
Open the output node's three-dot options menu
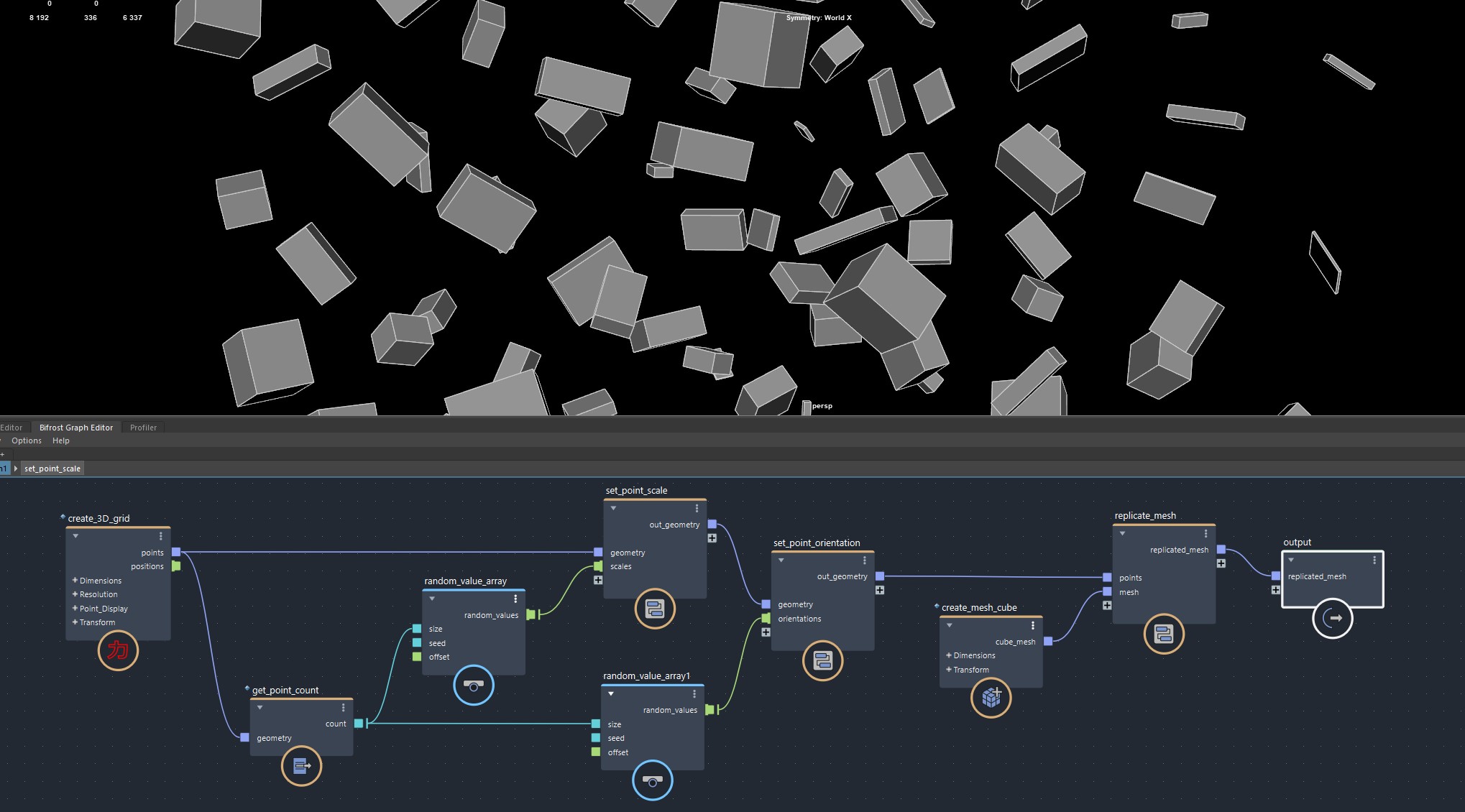pyautogui.click(x=1374, y=560)
